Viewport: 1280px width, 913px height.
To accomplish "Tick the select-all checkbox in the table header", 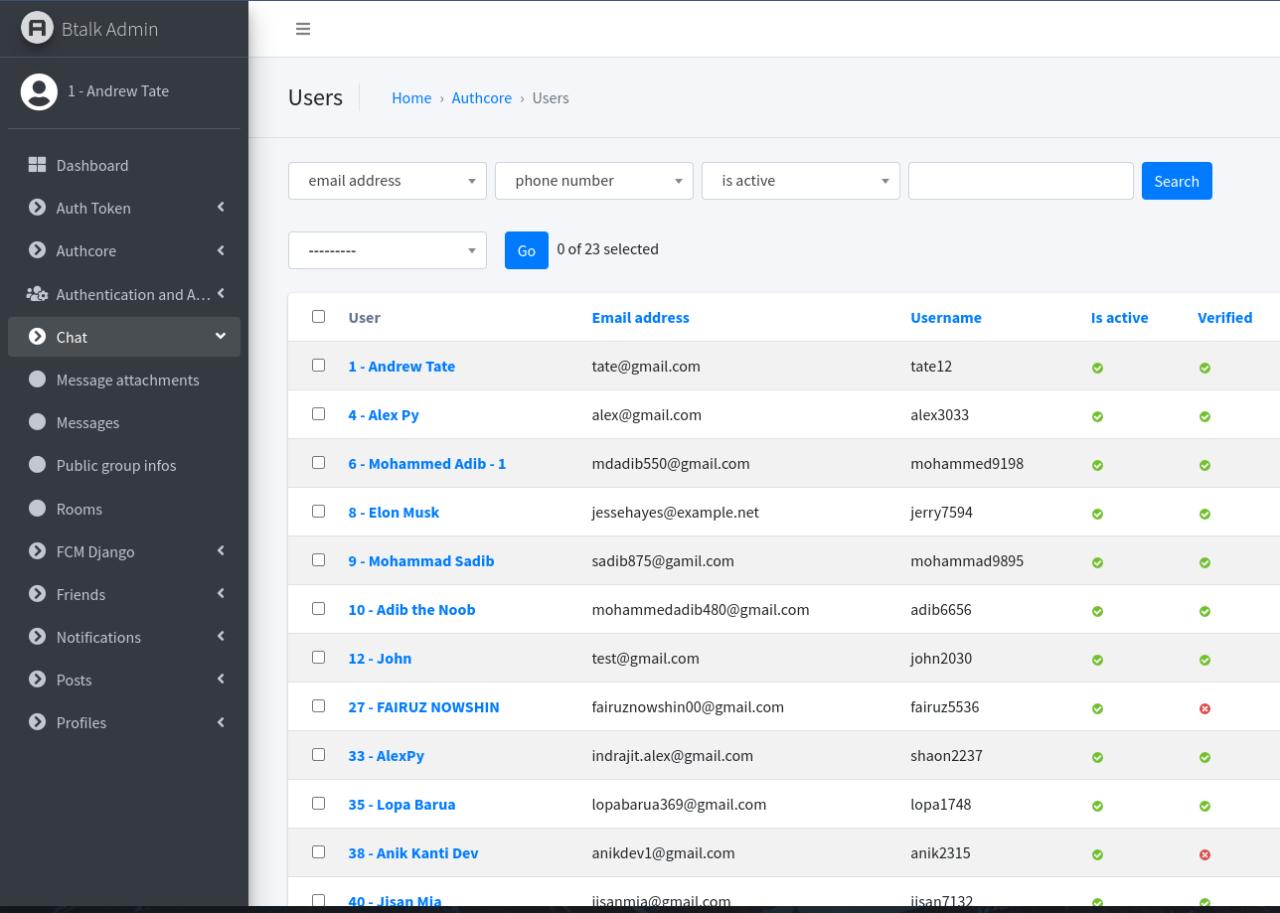I will coord(319,316).
